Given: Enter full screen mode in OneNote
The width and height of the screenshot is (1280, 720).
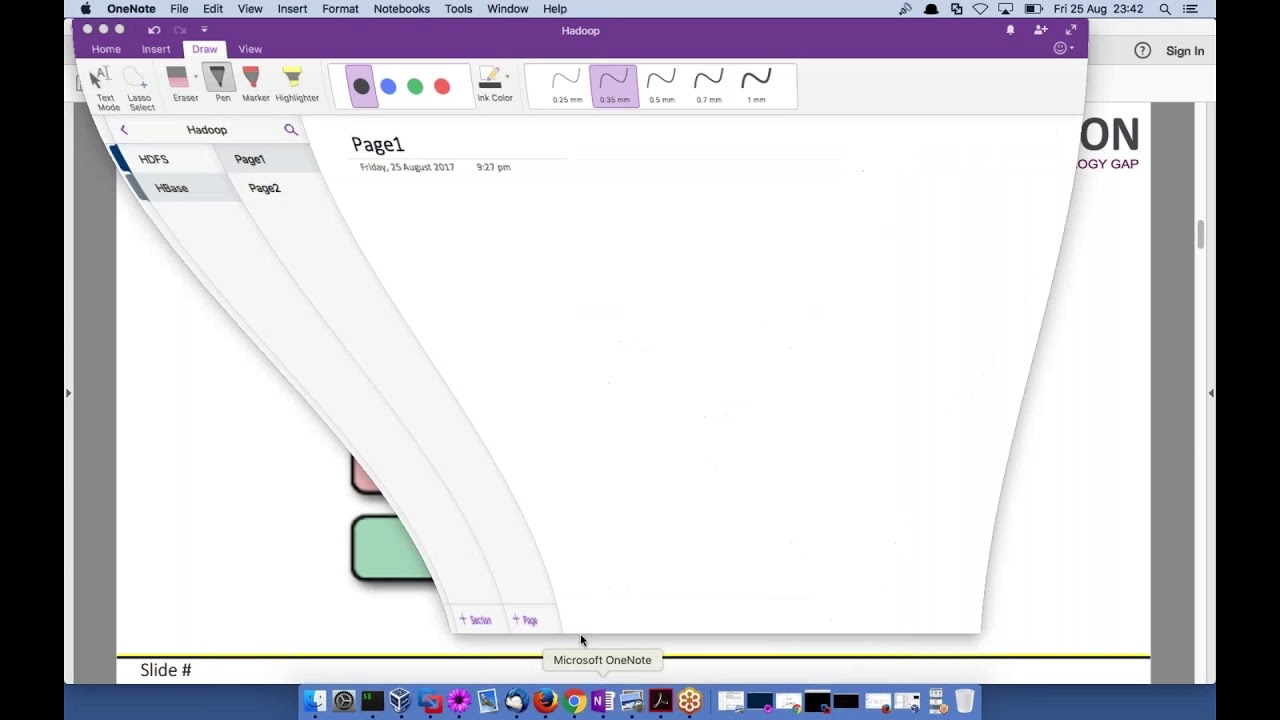Looking at the screenshot, I should click(1071, 30).
